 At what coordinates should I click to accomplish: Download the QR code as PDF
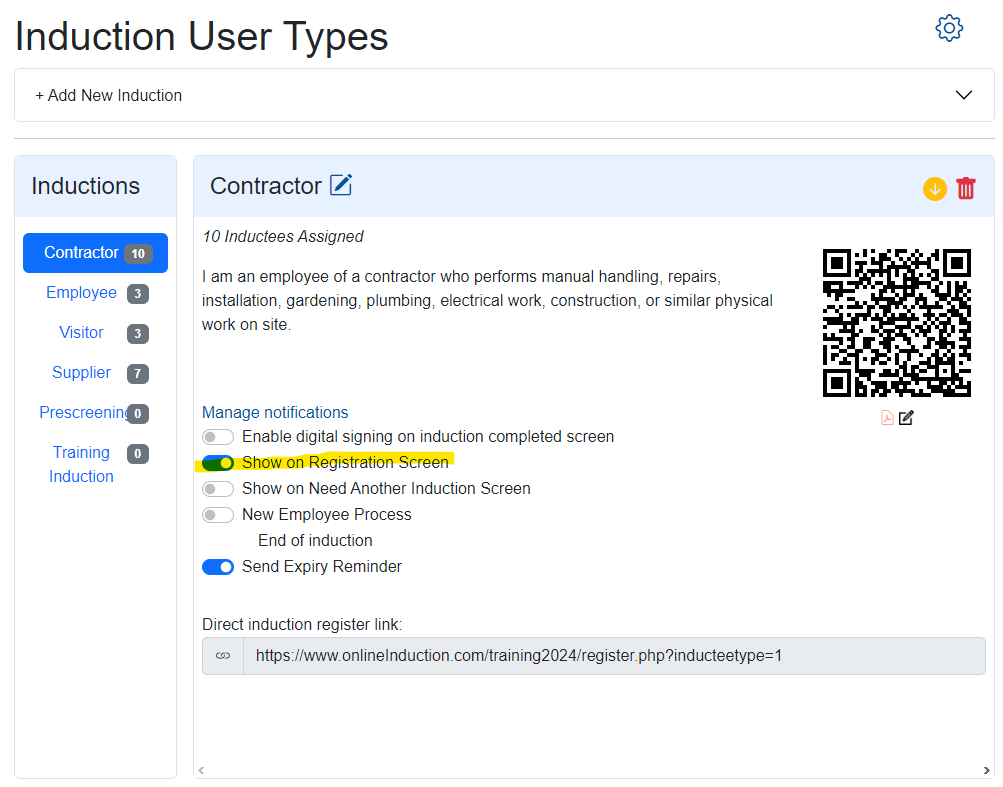pyautogui.click(x=887, y=418)
